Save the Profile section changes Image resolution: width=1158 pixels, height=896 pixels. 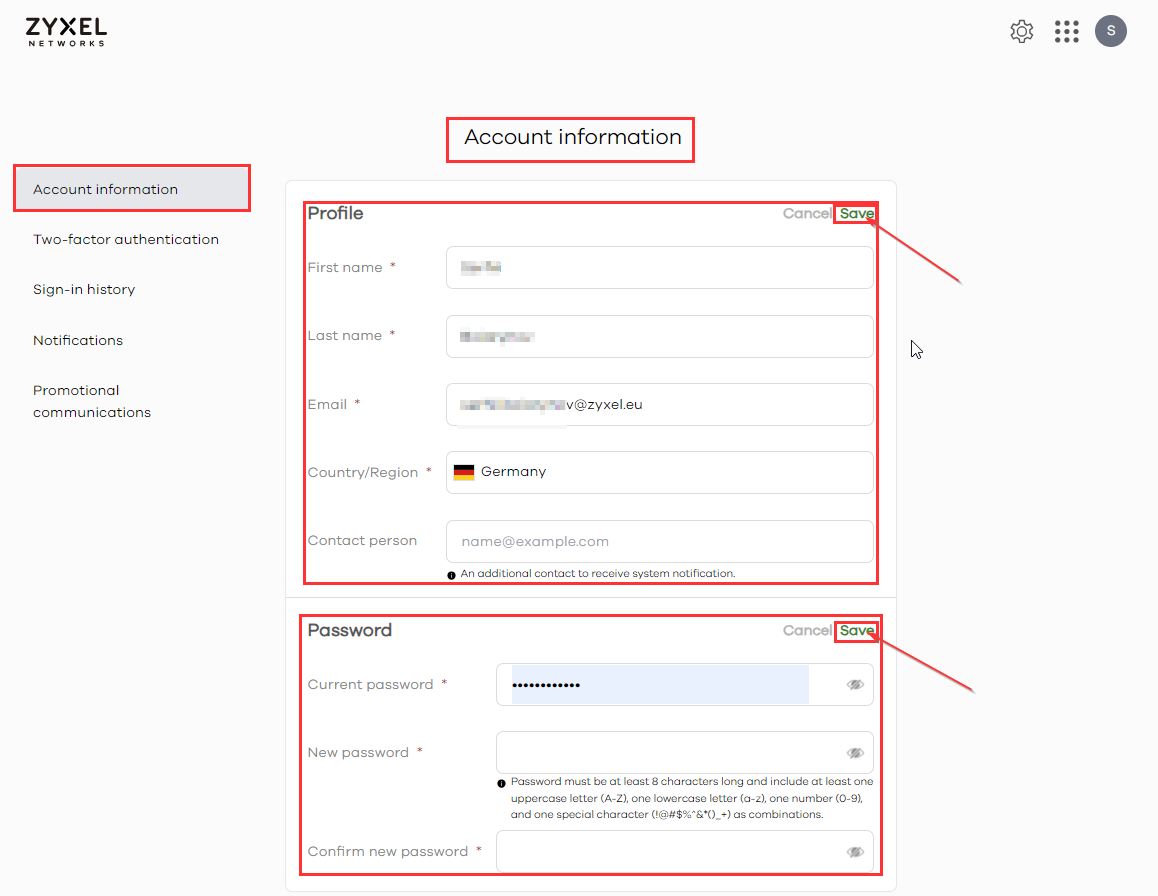(x=856, y=213)
